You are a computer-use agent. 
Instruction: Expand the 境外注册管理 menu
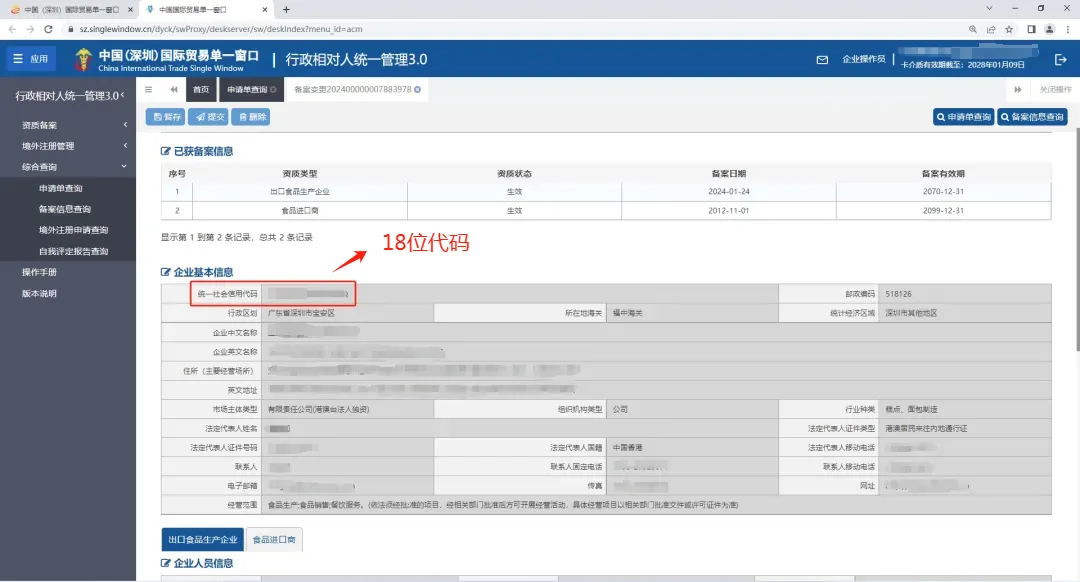(x=68, y=146)
